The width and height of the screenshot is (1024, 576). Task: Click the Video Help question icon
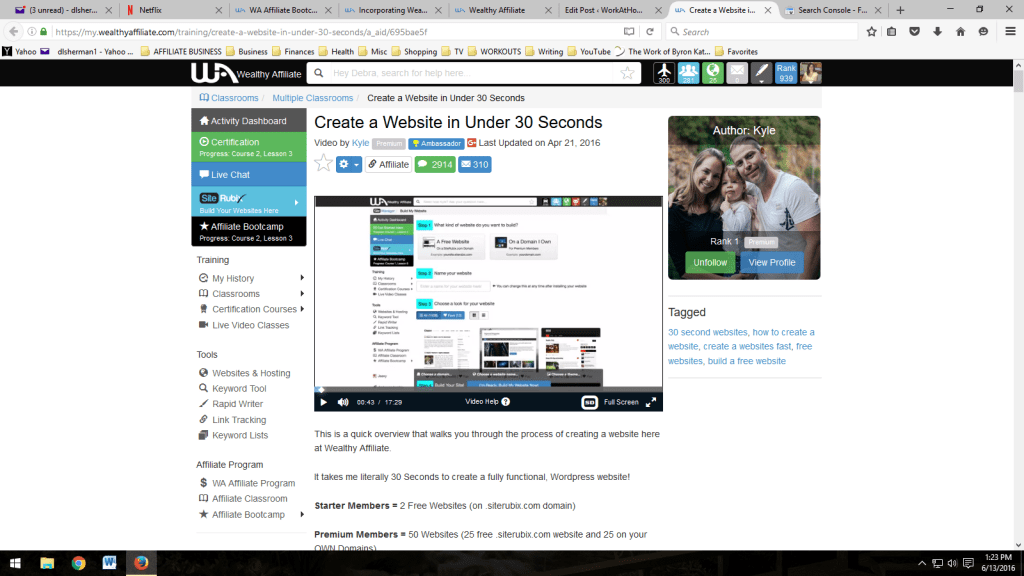pyautogui.click(x=505, y=402)
